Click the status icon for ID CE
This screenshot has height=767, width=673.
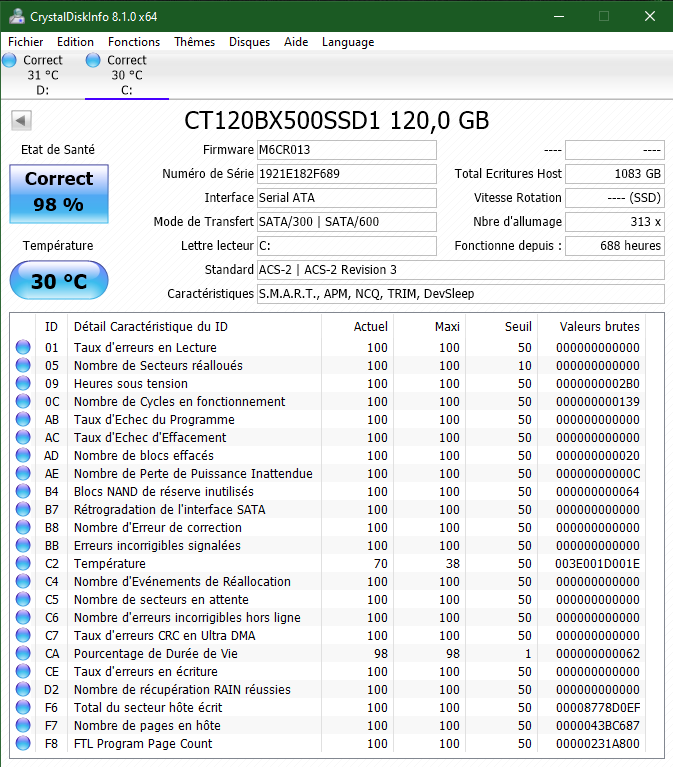click(x=23, y=672)
